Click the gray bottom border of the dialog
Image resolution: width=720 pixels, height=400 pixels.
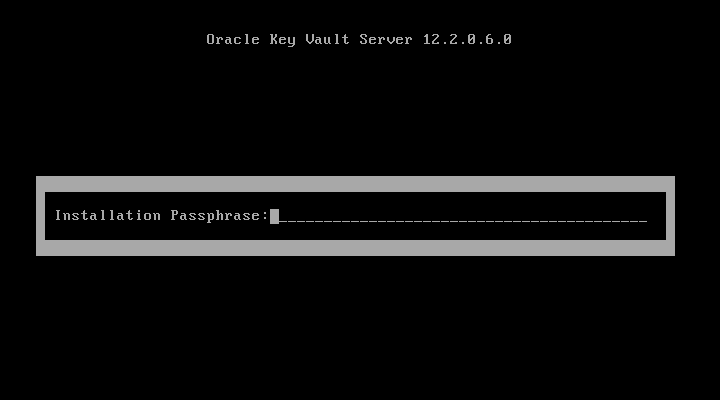(355, 248)
